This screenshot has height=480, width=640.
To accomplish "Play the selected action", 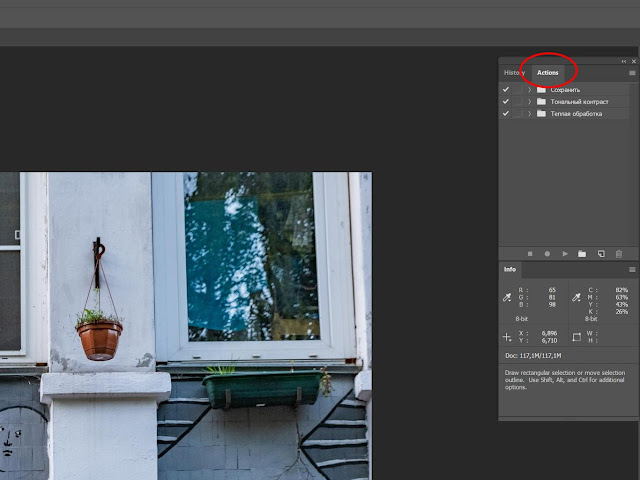I will coord(565,254).
